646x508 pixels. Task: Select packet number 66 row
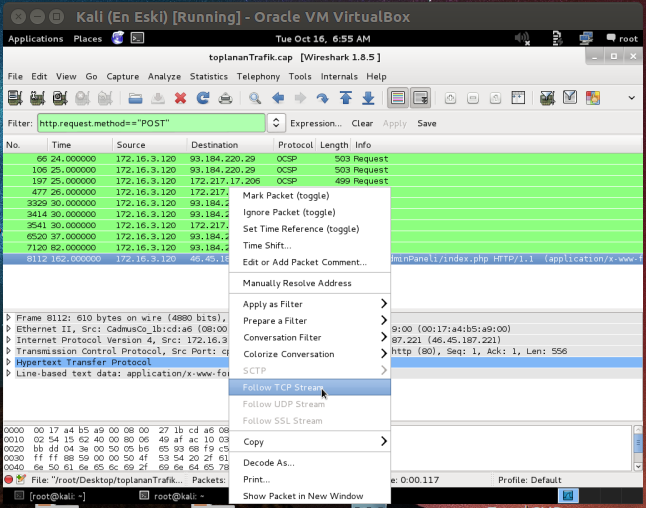click(323, 159)
